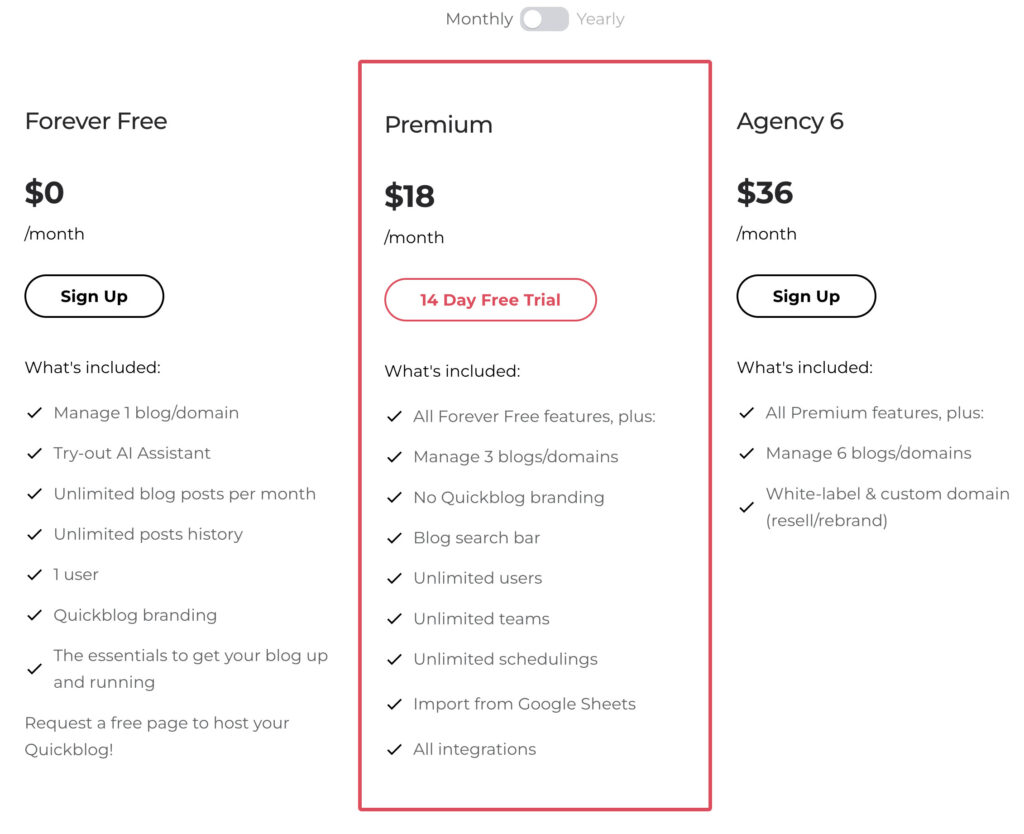Image resolution: width=1024 pixels, height=834 pixels.
Task: Select the checkmark next to White-label & custom domain
Action: [746, 506]
